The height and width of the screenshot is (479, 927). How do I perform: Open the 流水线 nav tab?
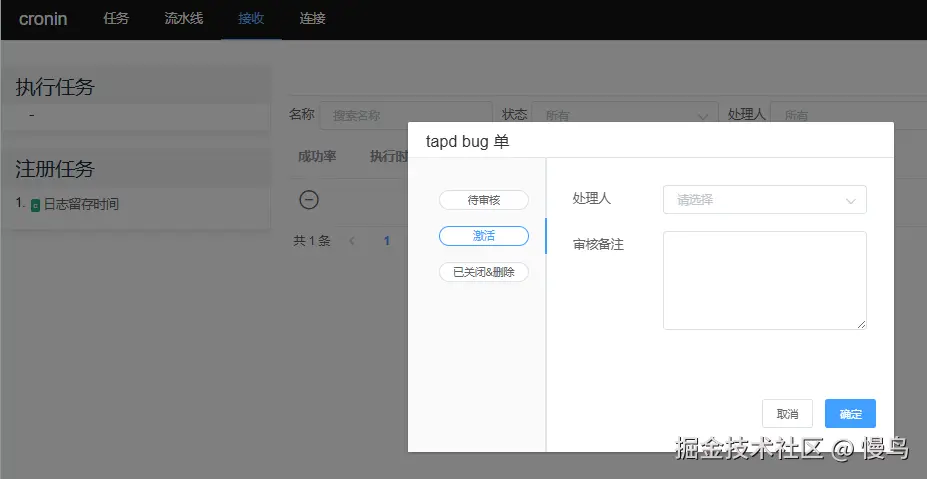click(x=184, y=18)
